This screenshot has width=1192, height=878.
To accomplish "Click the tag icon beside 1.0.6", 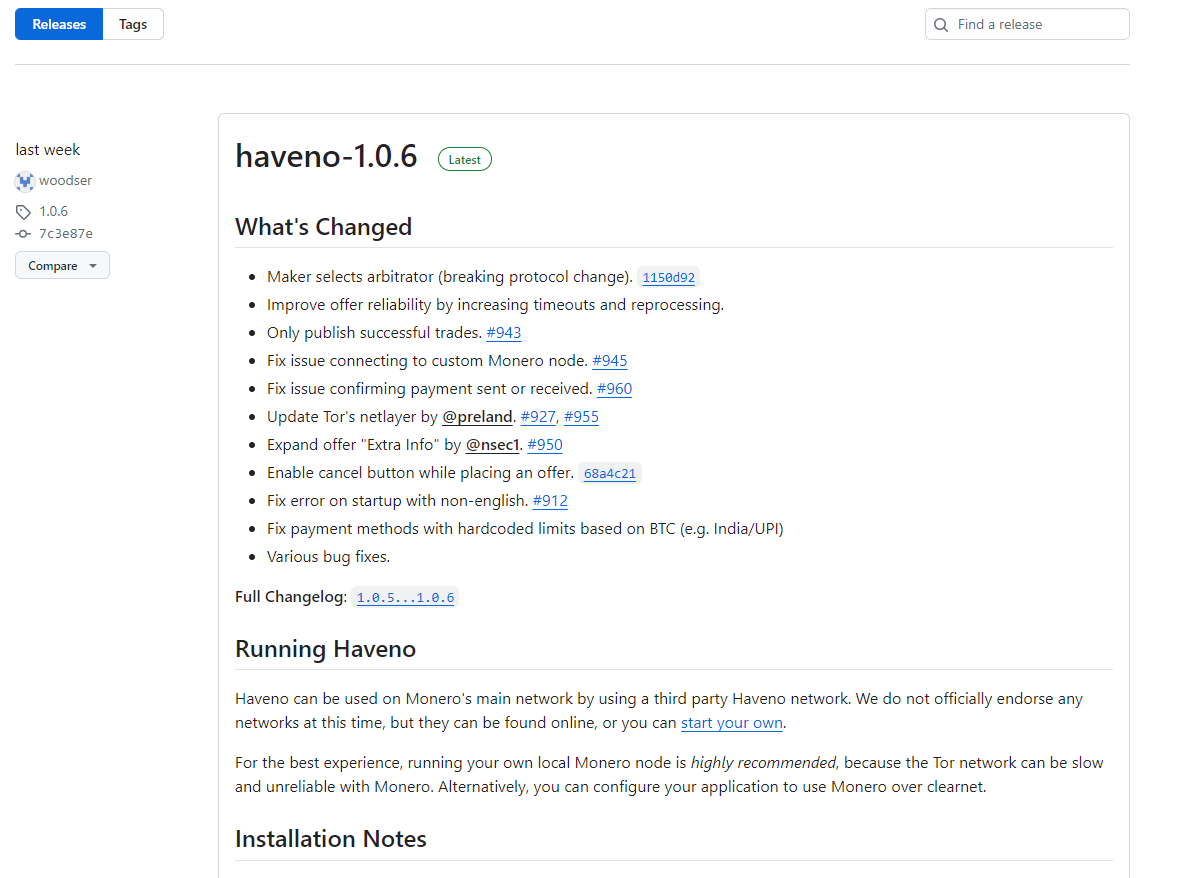I will point(24,212).
